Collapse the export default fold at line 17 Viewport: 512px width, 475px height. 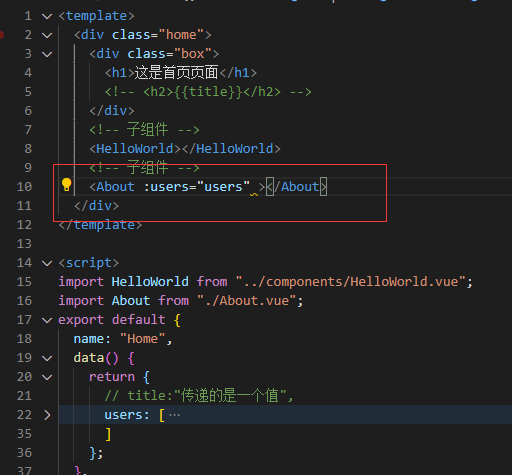[x=47, y=320]
